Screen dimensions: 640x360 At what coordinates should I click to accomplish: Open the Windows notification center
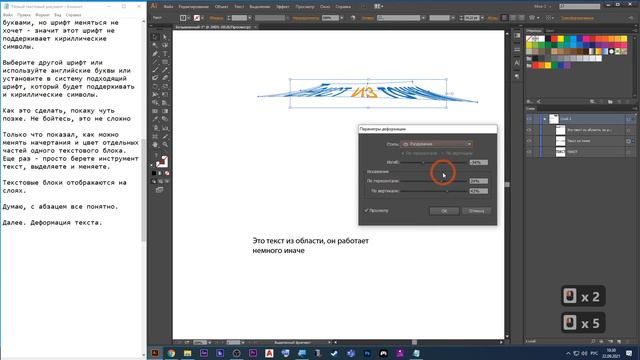629,353
